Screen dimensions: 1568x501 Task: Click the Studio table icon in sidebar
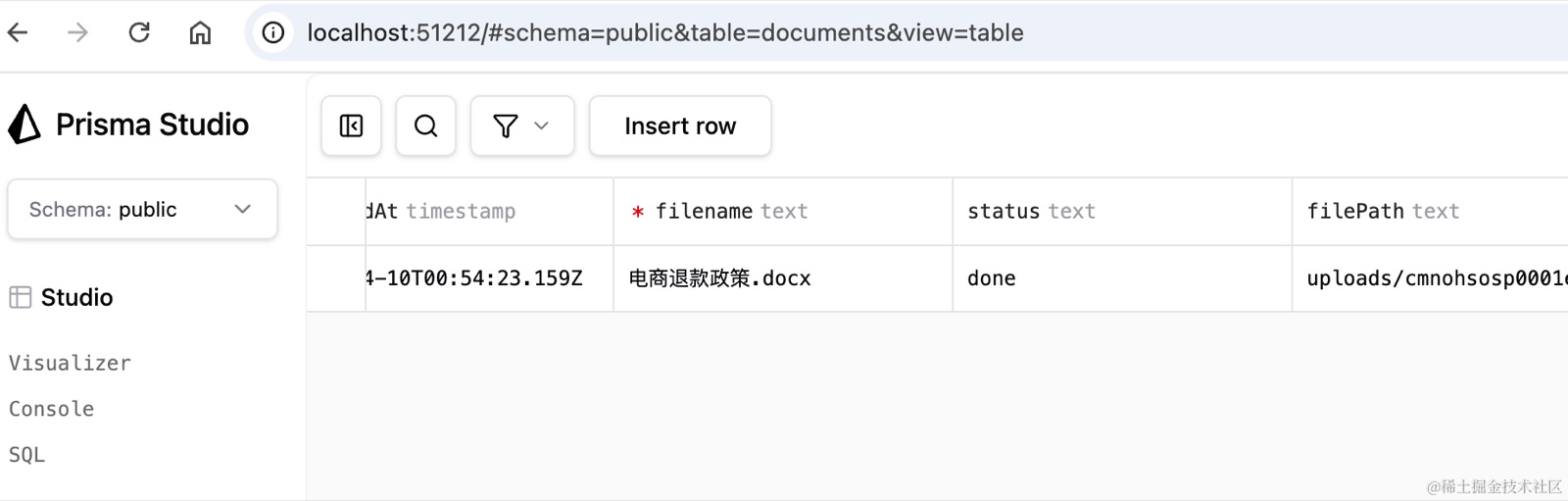[x=20, y=297]
